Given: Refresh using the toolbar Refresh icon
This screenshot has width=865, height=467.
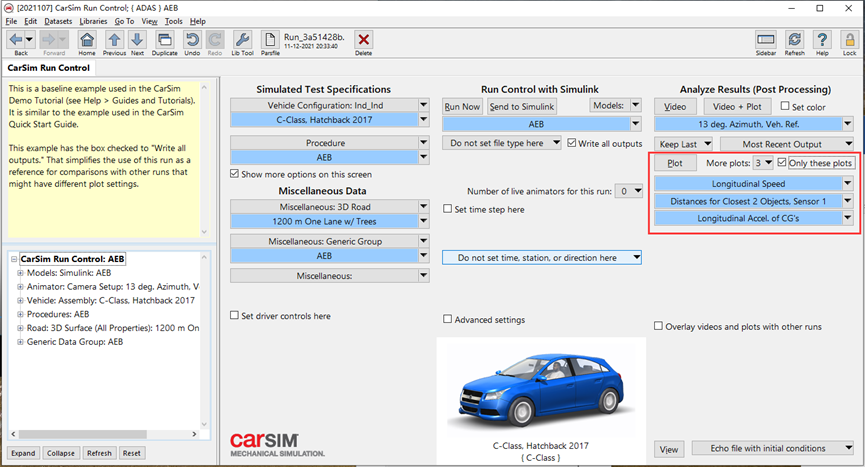Looking at the screenshot, I should coord(794,40).
